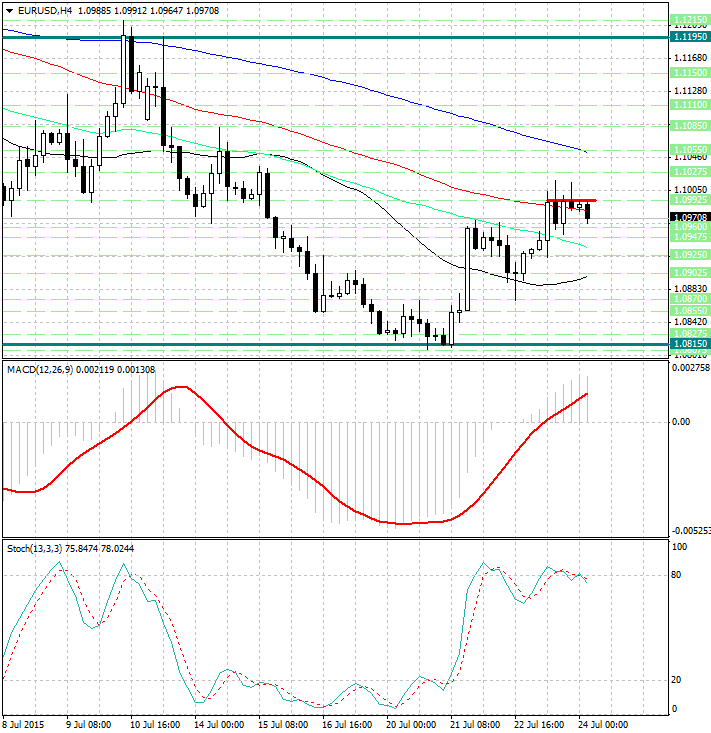Click the 21 Jul 08:00 time label
Viewport: 711px width, 733px height.
pyautogui.click(x=475, y=725)
